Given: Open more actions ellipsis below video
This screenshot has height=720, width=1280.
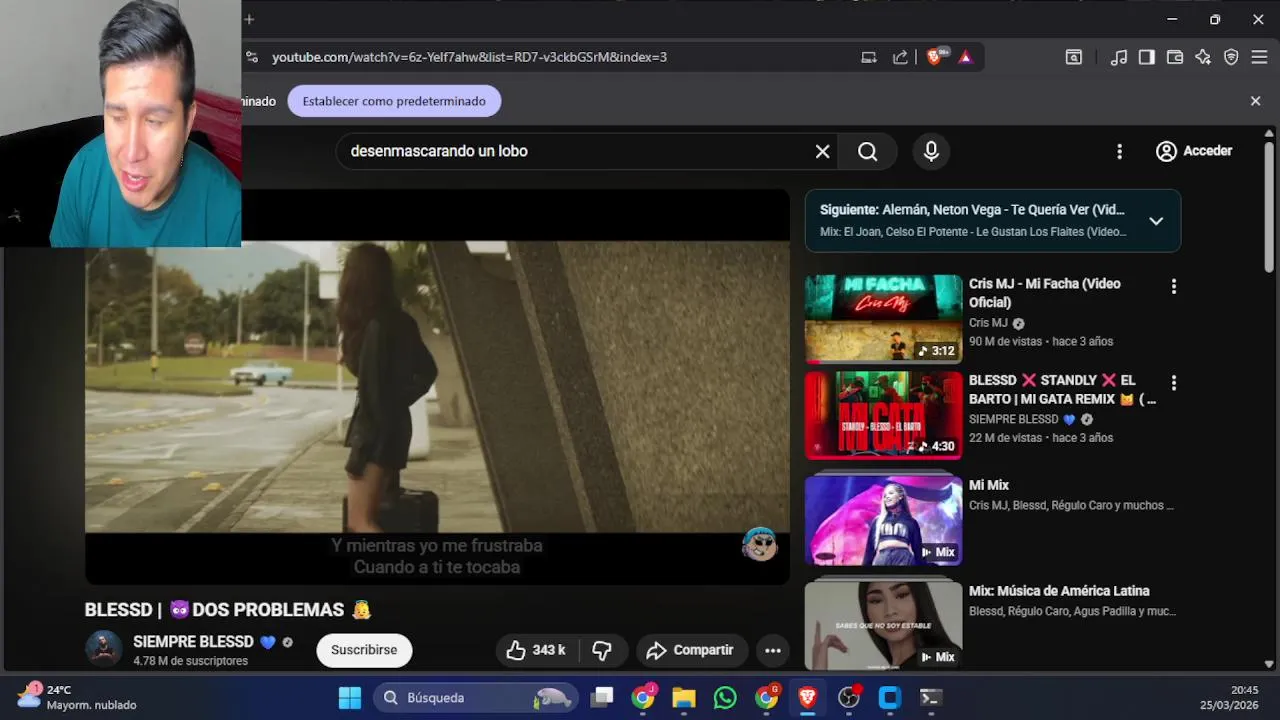Looking at the screenshot, I should (773, 650).
